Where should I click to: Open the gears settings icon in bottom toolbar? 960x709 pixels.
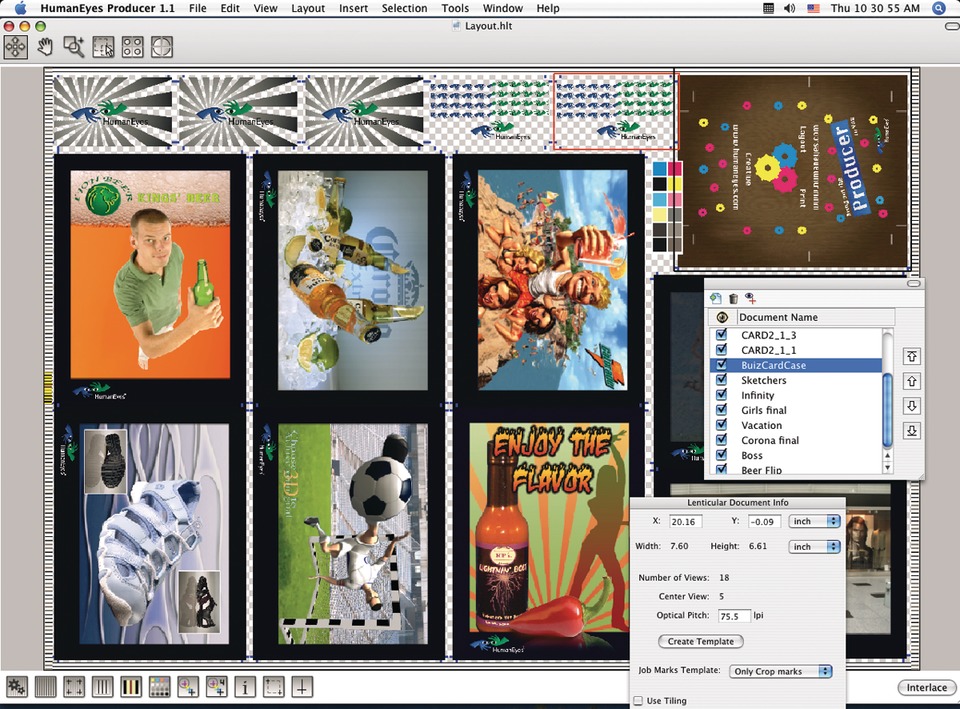17,687
